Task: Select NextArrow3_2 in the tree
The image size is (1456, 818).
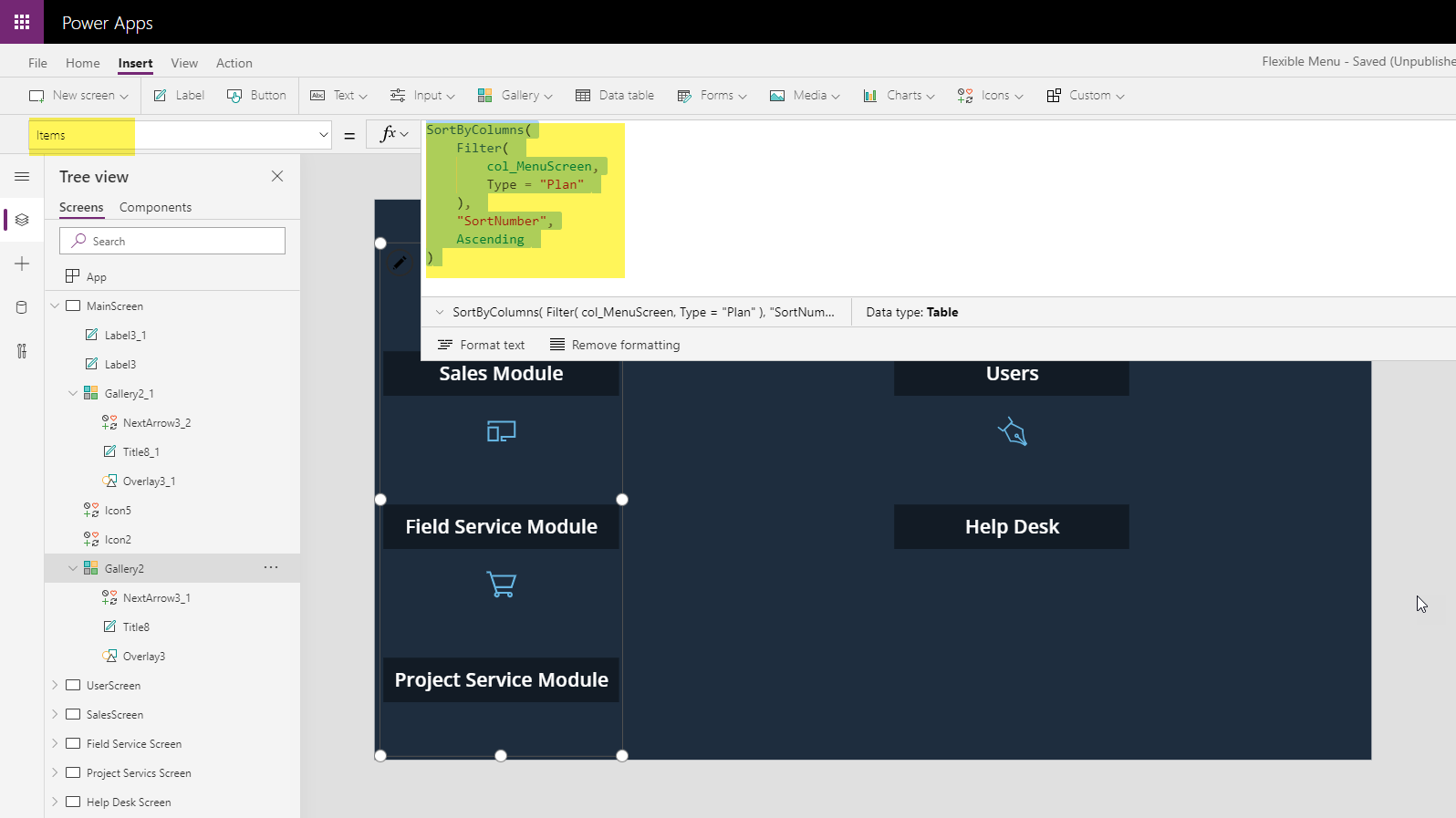Action: pos(157,422)
